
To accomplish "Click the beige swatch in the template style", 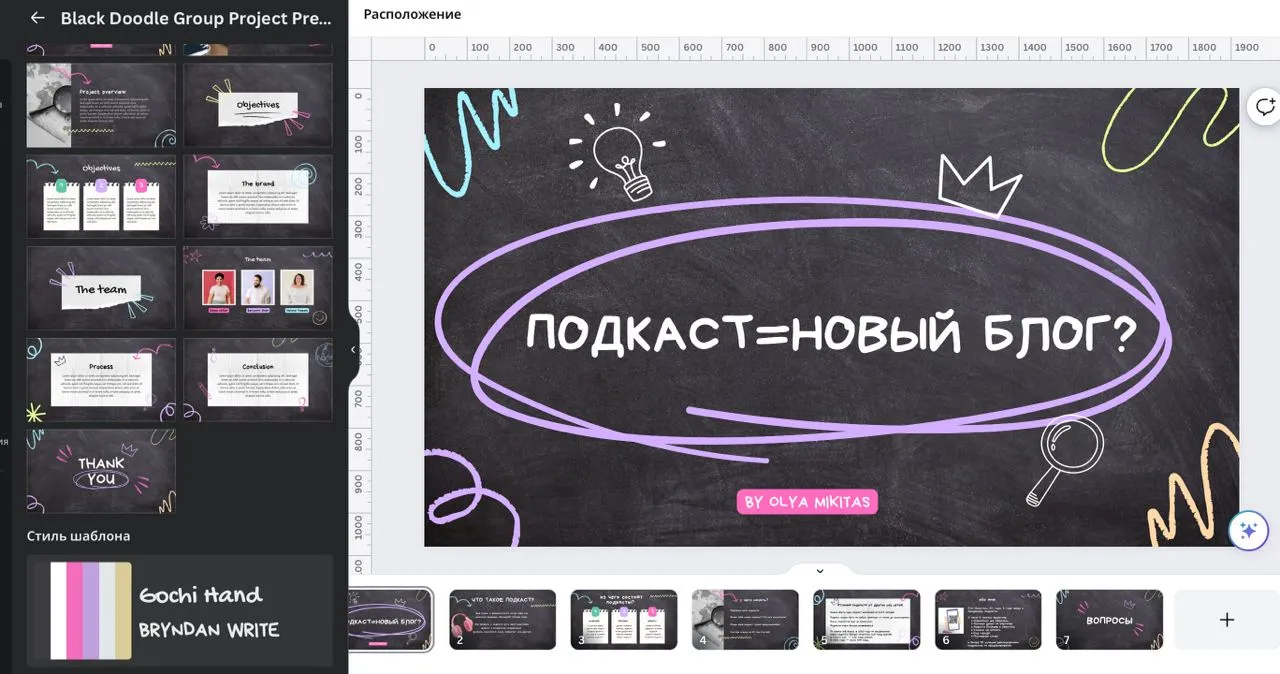I will tap(123, 611).
